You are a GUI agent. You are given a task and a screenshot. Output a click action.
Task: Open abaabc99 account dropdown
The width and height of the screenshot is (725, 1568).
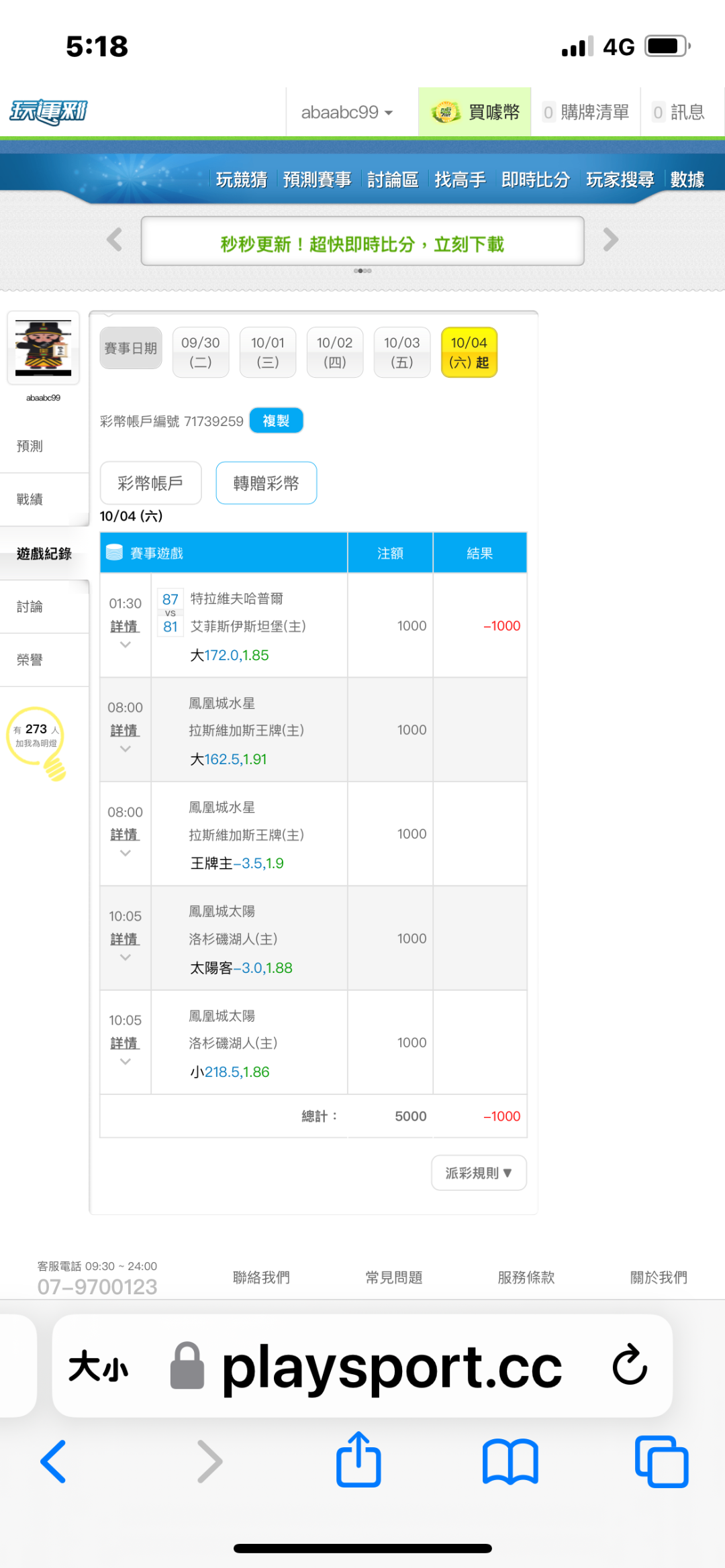[x=346, y=113]
